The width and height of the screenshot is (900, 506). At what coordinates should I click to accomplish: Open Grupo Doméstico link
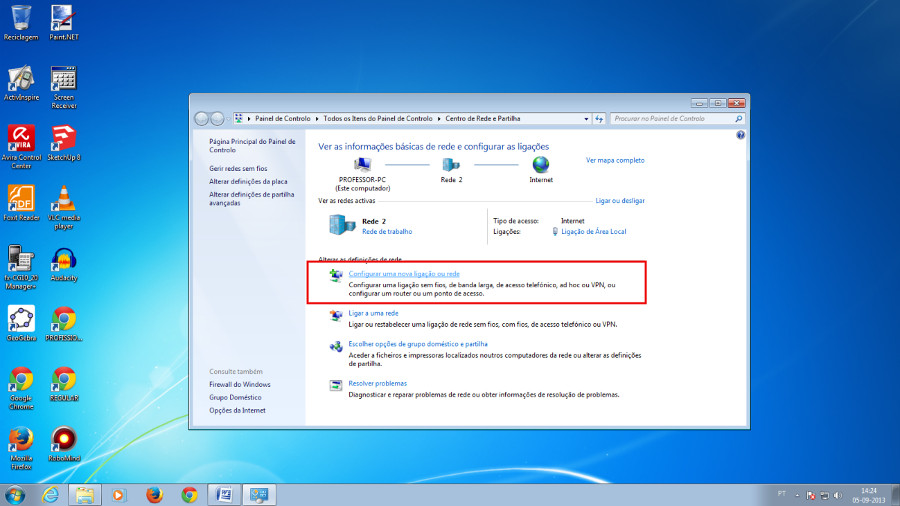pyautogui.click(x=235, y=398)
